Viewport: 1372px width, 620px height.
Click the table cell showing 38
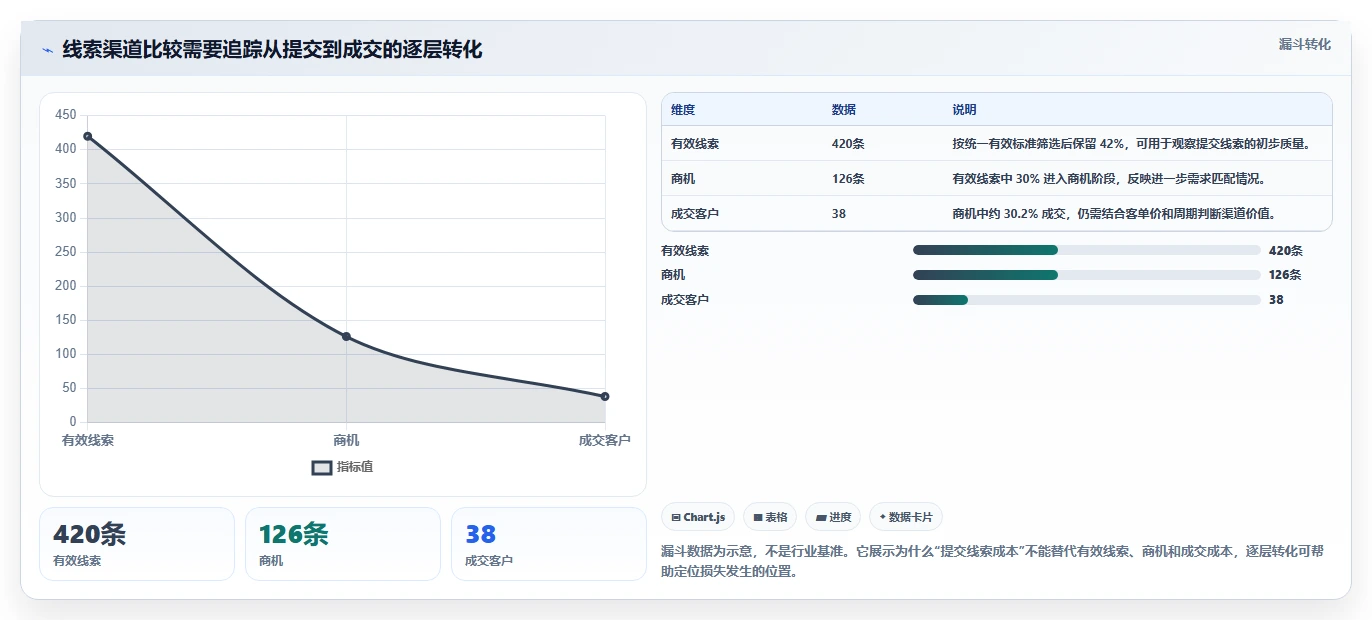pos(839,213)
